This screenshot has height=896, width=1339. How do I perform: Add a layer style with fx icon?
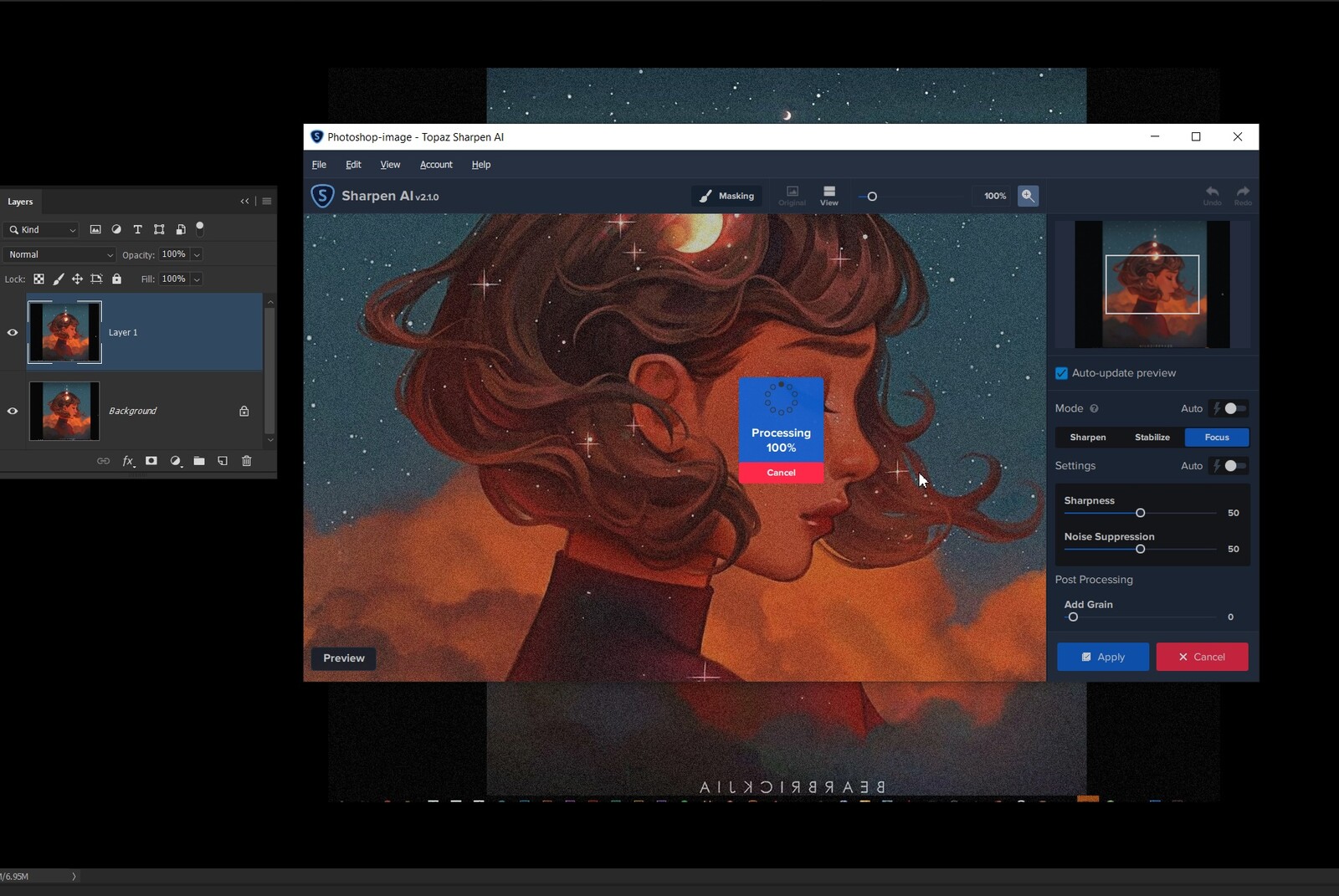[128, 461]
